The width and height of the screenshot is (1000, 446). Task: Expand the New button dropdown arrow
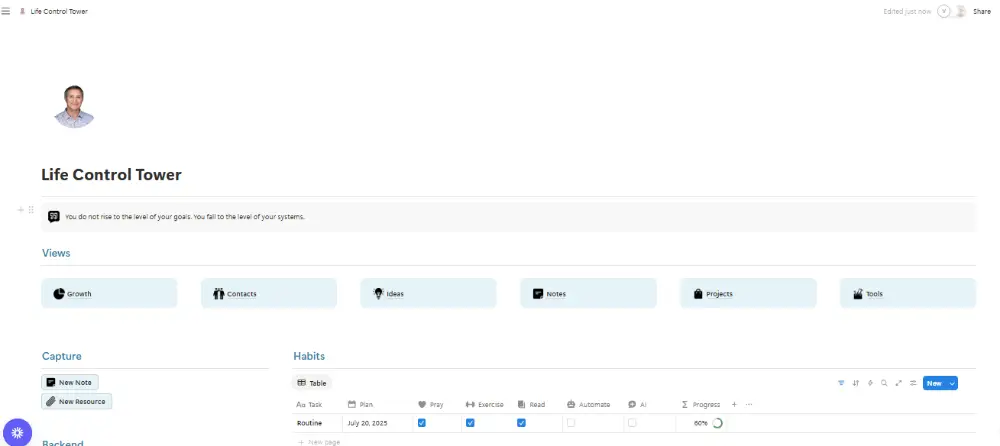point(952,383)
